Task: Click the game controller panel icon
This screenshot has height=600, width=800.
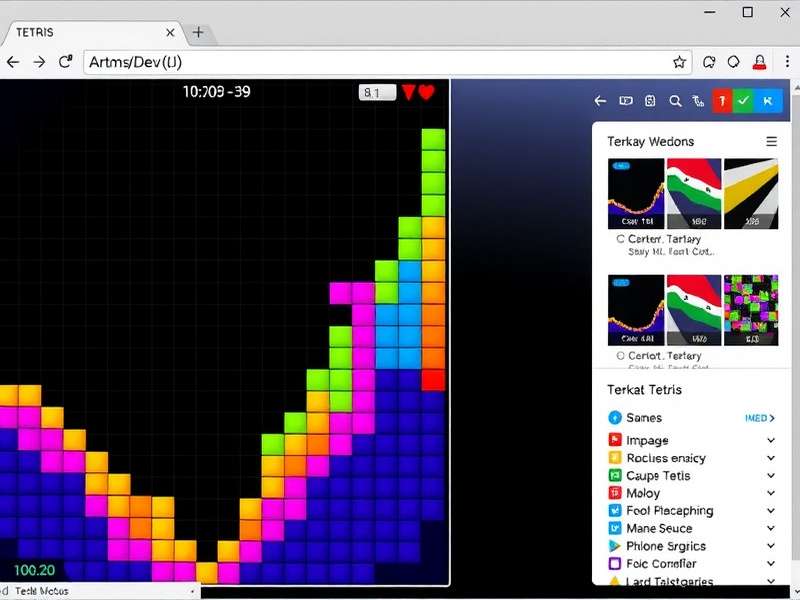Action: point(626,101)
